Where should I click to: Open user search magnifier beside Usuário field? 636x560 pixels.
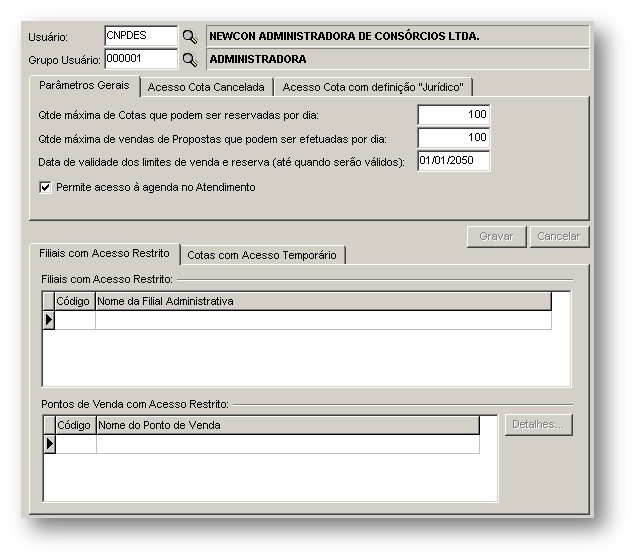click(190, 36)
